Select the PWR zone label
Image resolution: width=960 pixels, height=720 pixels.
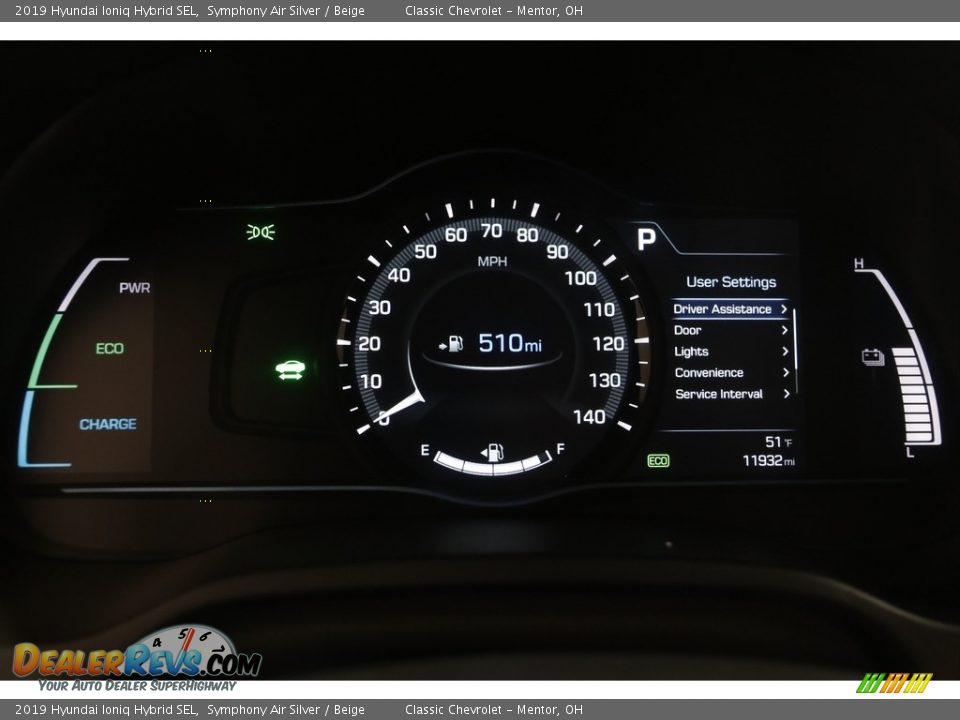click(x=135, y=288)
